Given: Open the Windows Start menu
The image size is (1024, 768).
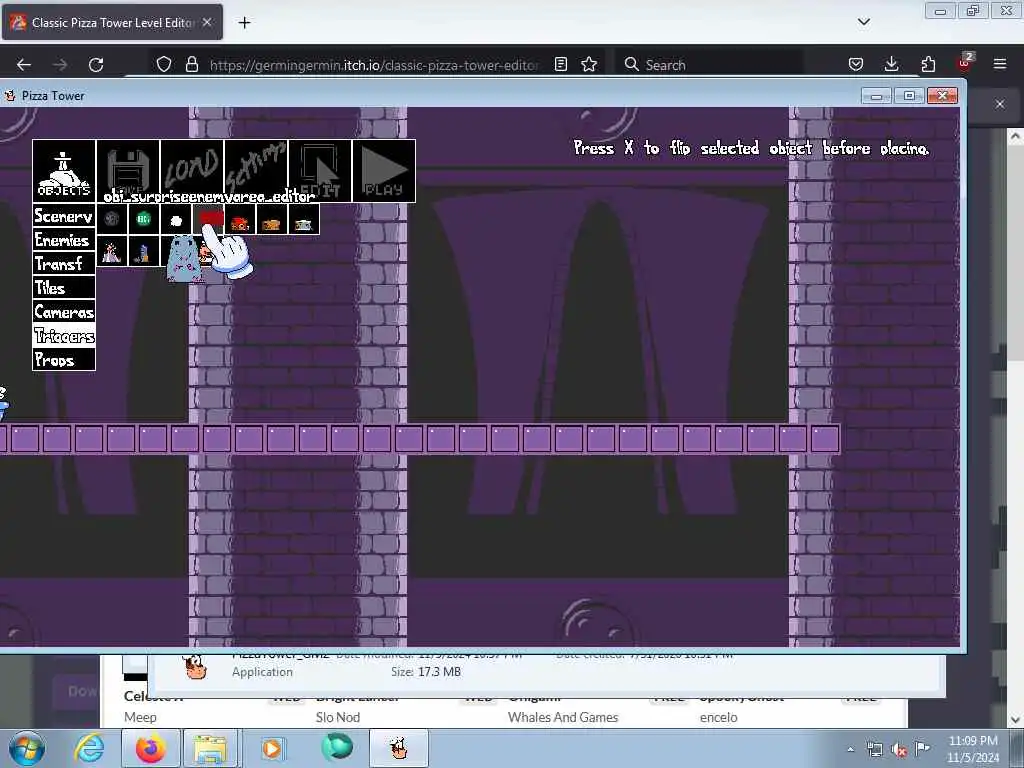Looking at the screenshot, I should pos(26,748).
